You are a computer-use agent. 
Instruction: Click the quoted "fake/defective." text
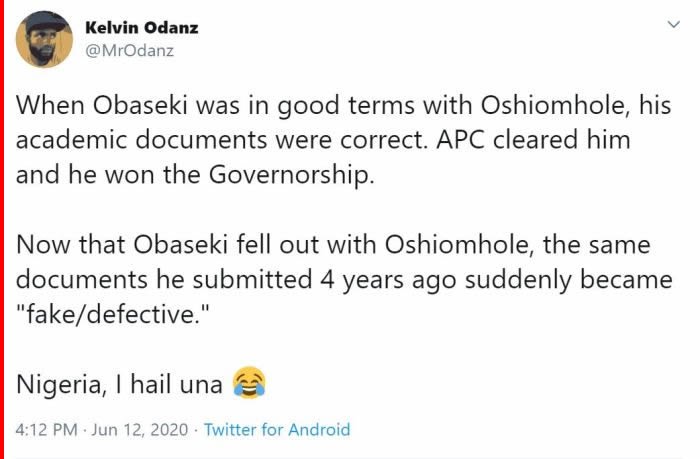(112, 314)
